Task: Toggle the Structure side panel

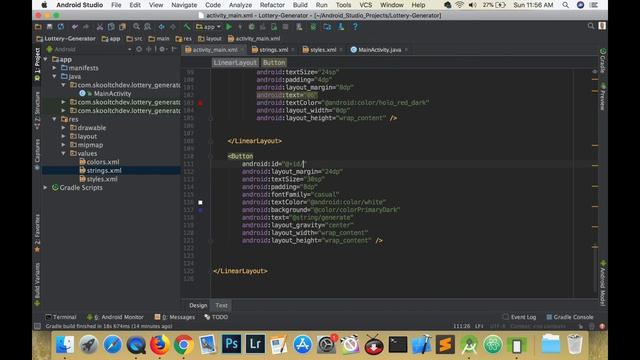Action: coord(37,109)
